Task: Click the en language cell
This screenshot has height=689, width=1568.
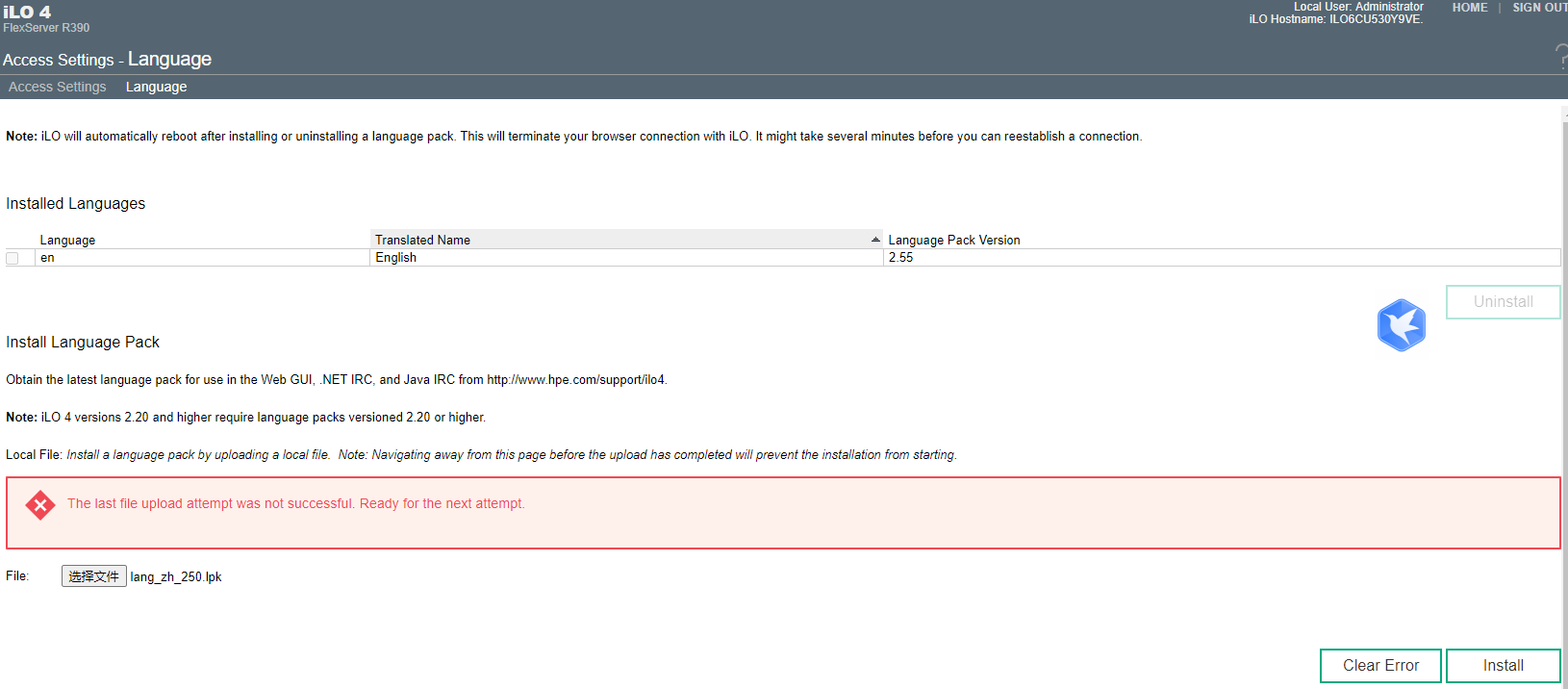Action: tap(202, 258)
